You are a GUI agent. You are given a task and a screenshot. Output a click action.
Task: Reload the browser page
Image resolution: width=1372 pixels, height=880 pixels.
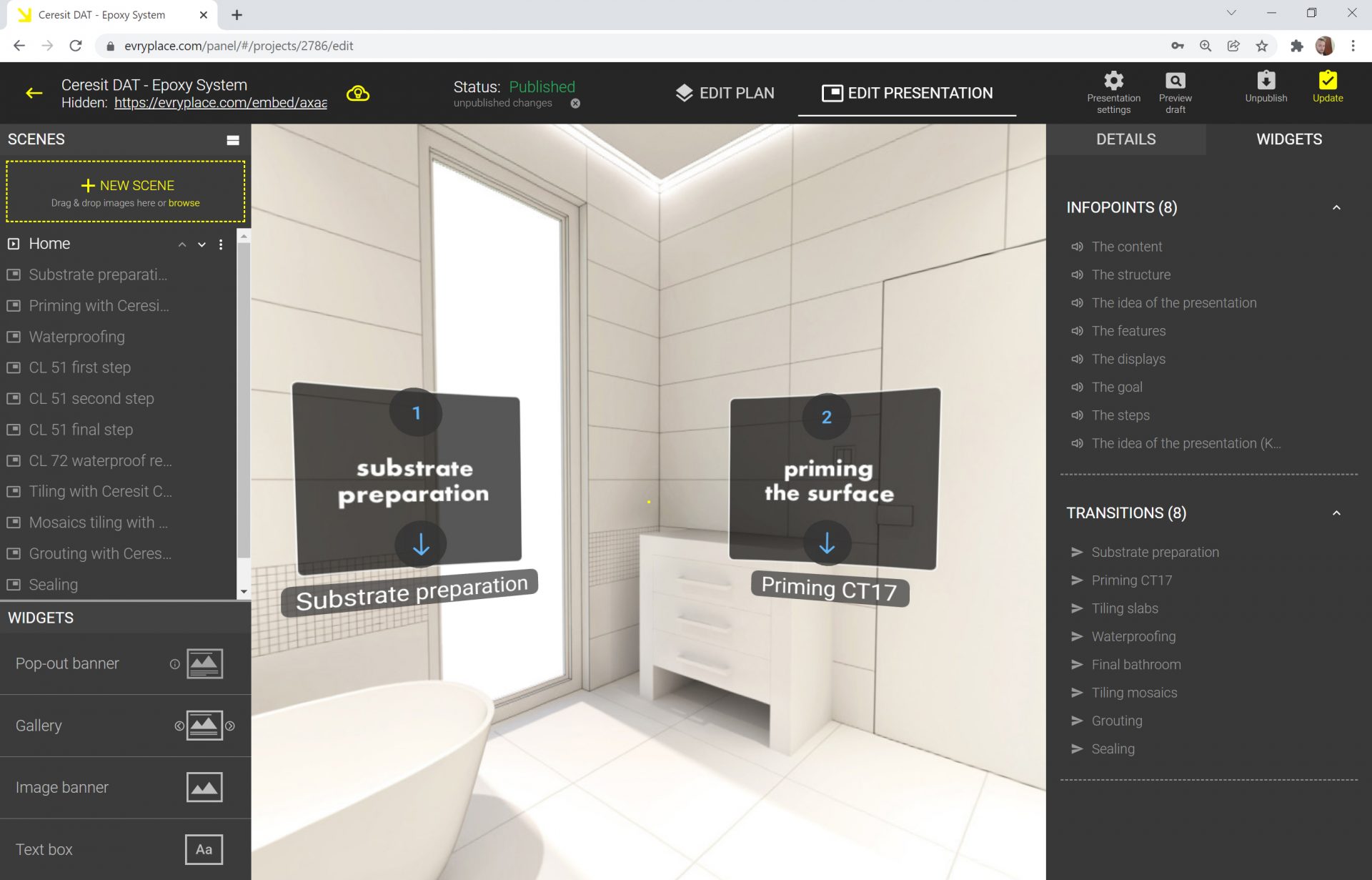(76, 46)
